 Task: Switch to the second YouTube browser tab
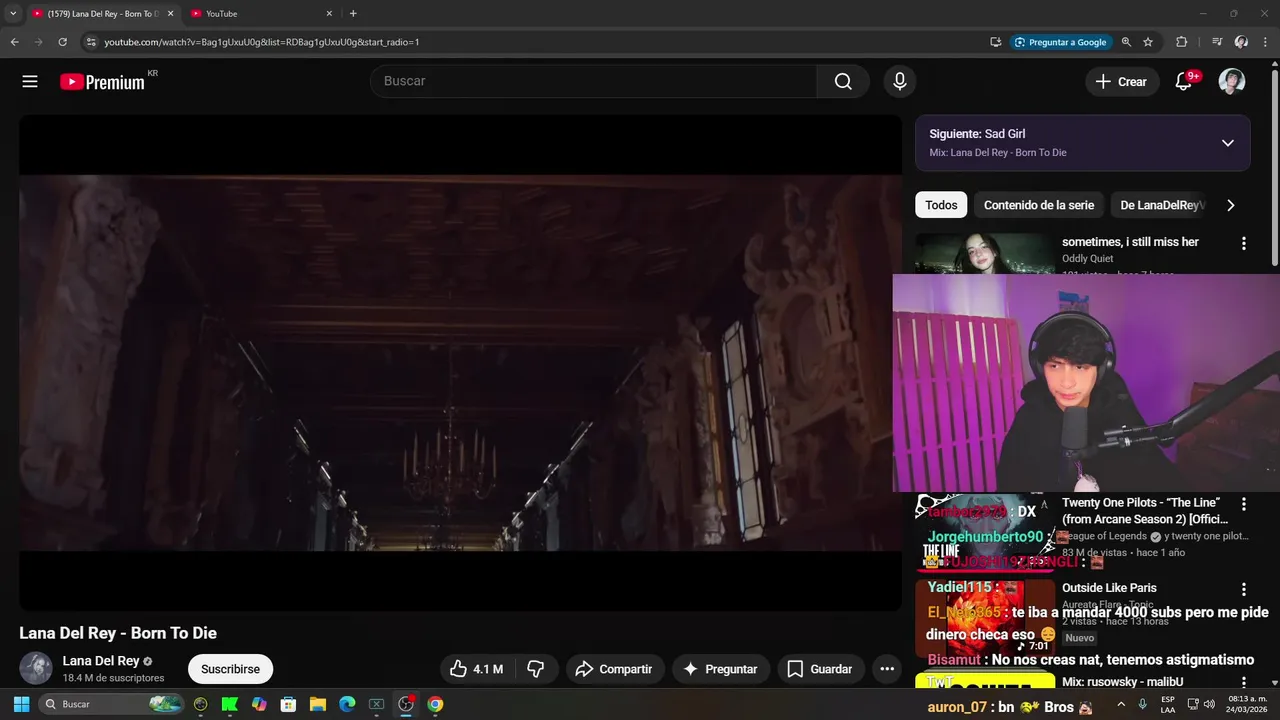point(260,14)
